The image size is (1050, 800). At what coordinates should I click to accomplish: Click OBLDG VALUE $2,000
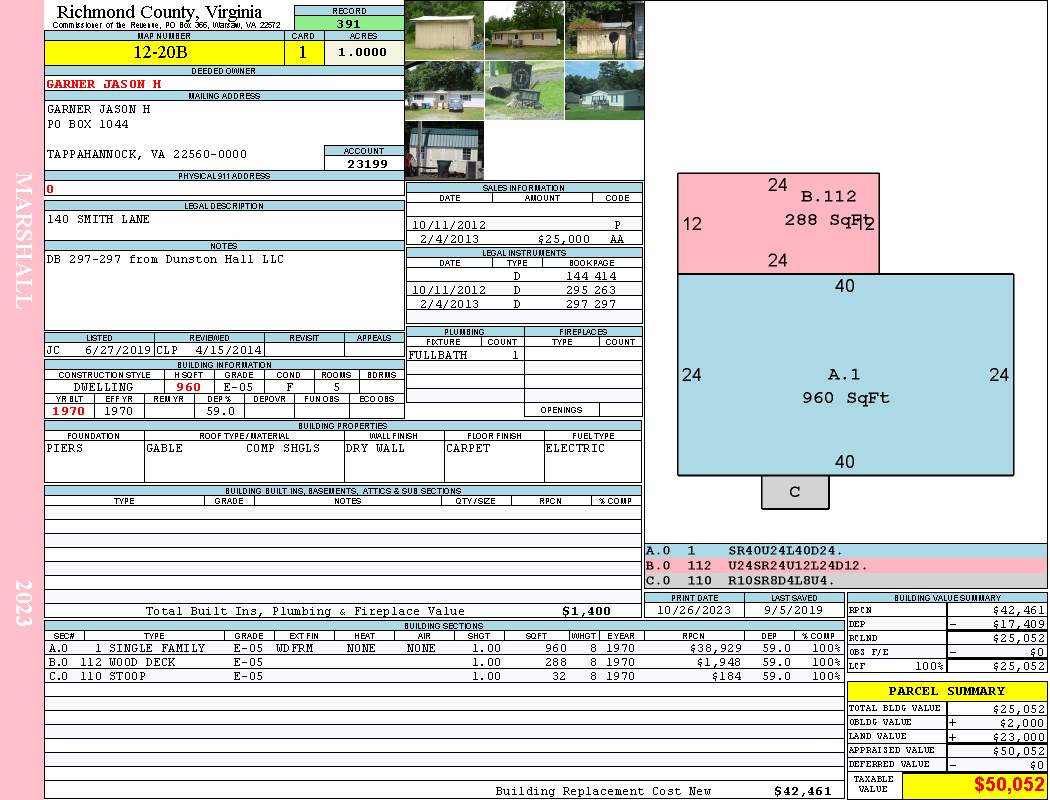pos(1021,722)
